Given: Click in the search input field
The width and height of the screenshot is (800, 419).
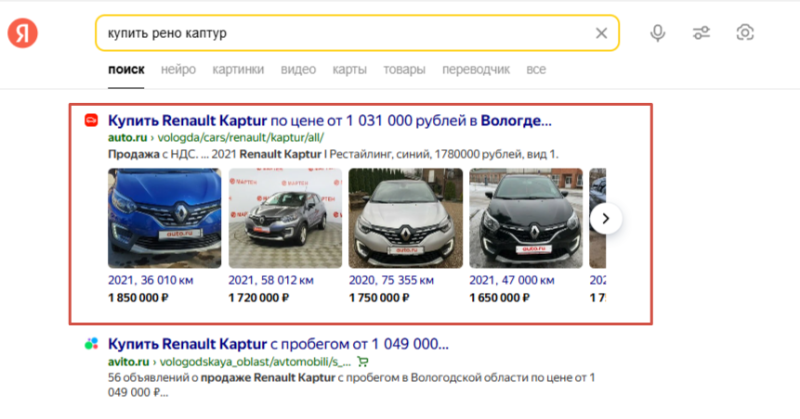Looking at the screenshot, I should [340, 33].
